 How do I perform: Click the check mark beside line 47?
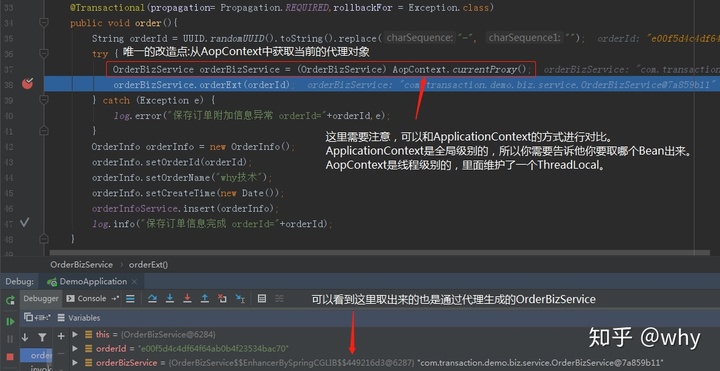coord(24,223)
